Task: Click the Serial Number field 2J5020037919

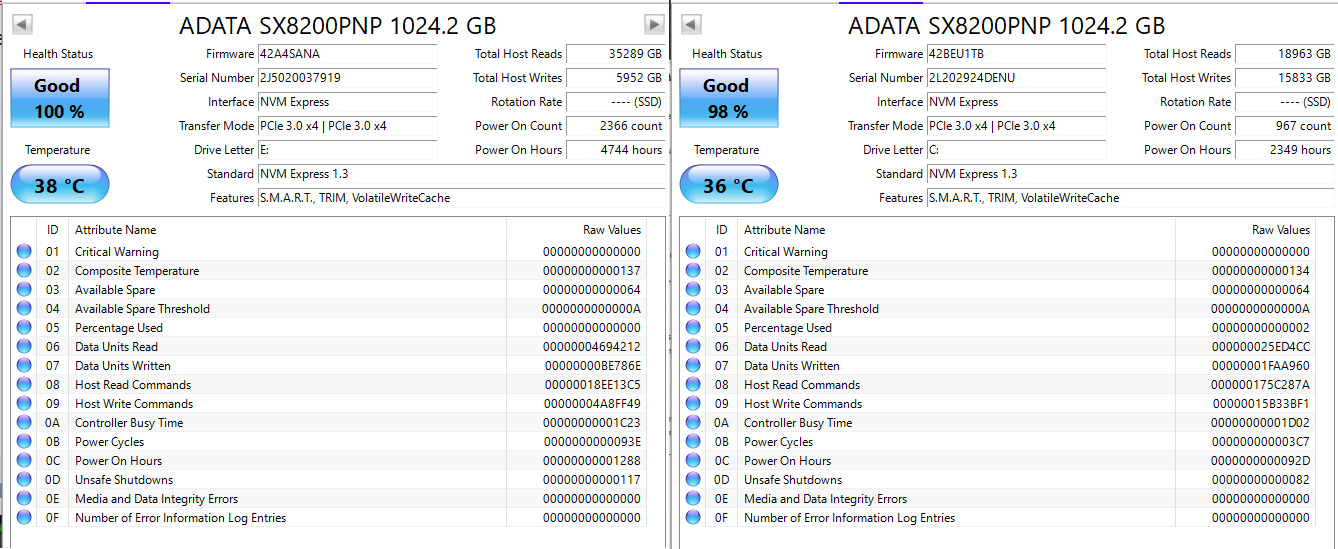Action: pos(347,78)
